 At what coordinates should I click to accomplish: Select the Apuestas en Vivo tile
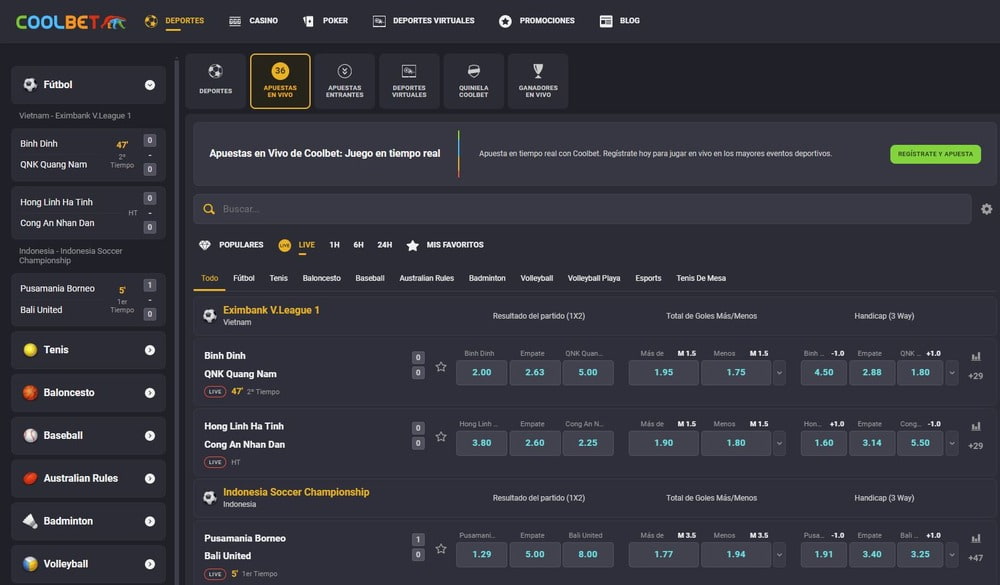point(280,81)
